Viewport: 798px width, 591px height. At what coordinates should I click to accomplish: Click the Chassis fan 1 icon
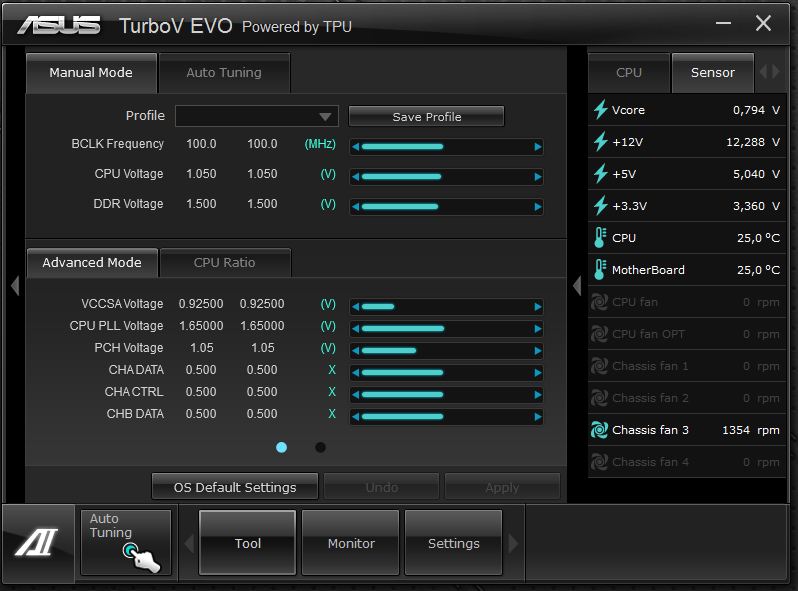click(x=600, y=366)
